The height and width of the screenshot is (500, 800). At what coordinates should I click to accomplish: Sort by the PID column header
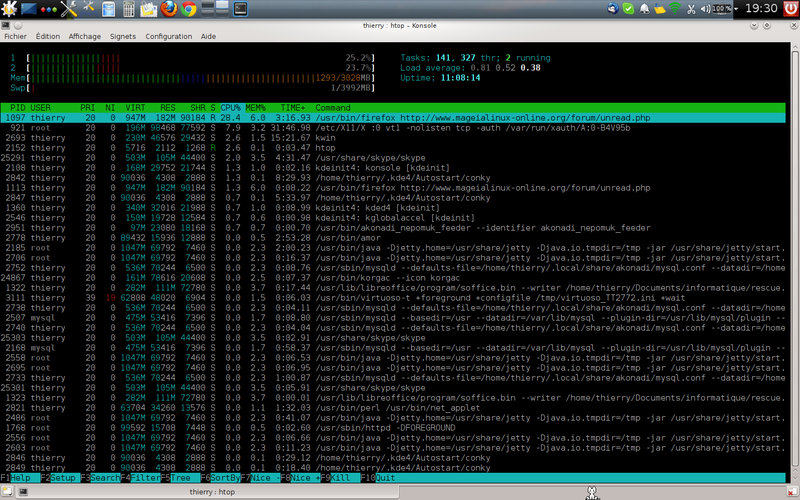tap(18, 108)
